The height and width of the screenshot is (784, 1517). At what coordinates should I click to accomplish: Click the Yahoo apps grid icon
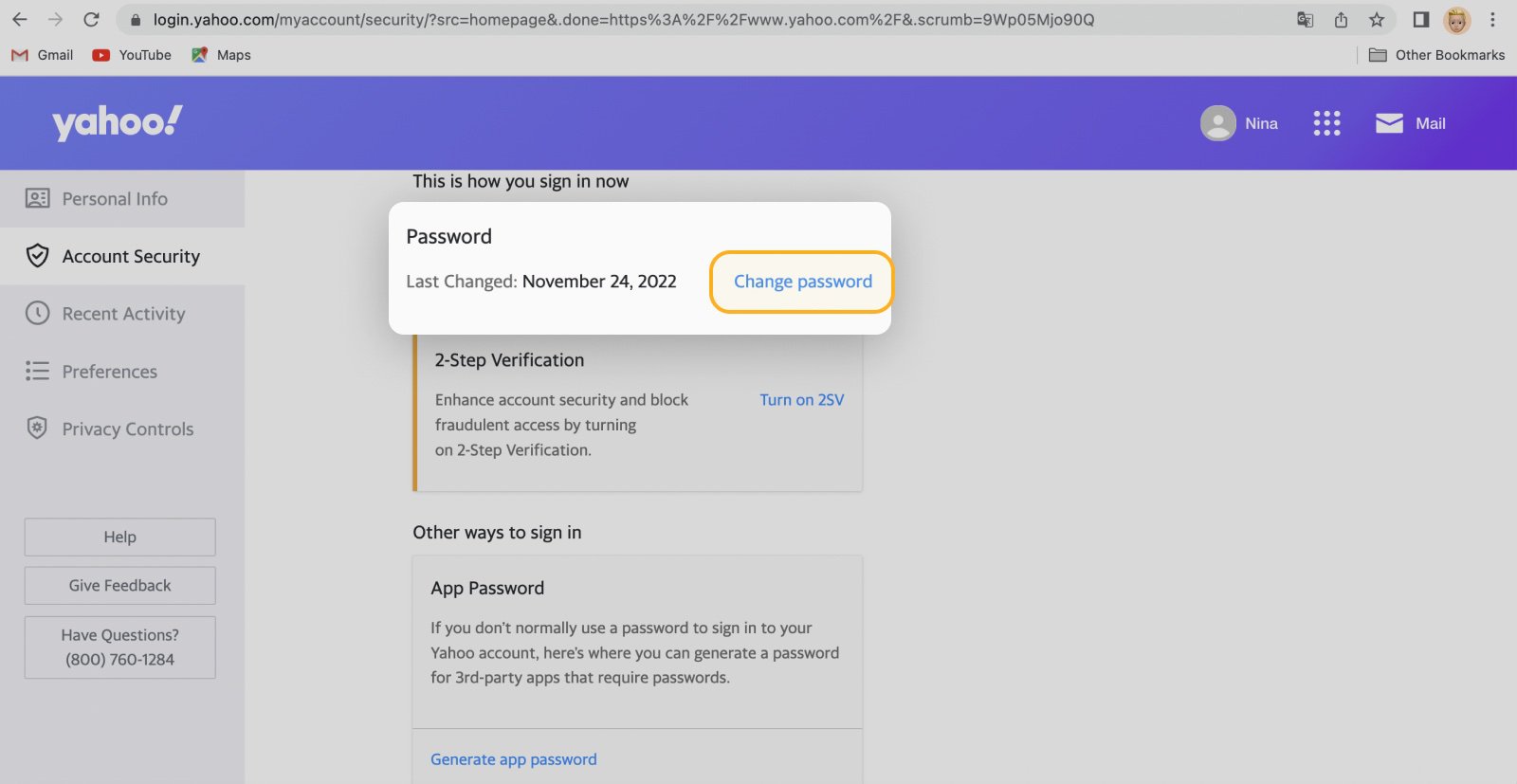1325,122
